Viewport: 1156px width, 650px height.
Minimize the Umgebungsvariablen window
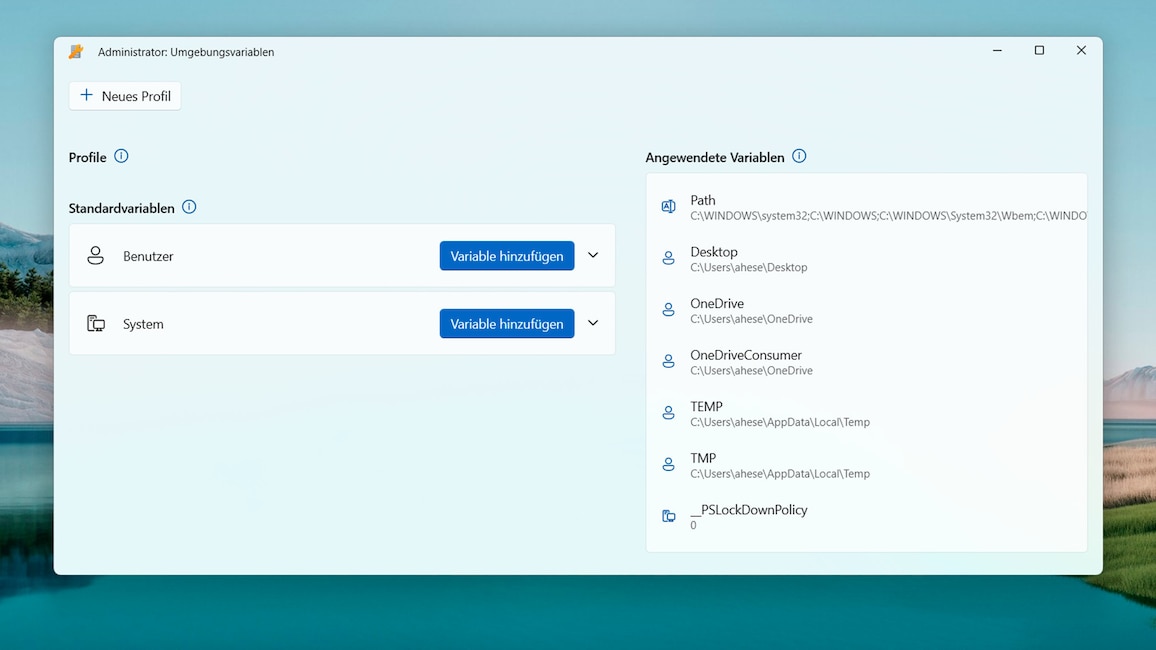click(x=997, y=50)
